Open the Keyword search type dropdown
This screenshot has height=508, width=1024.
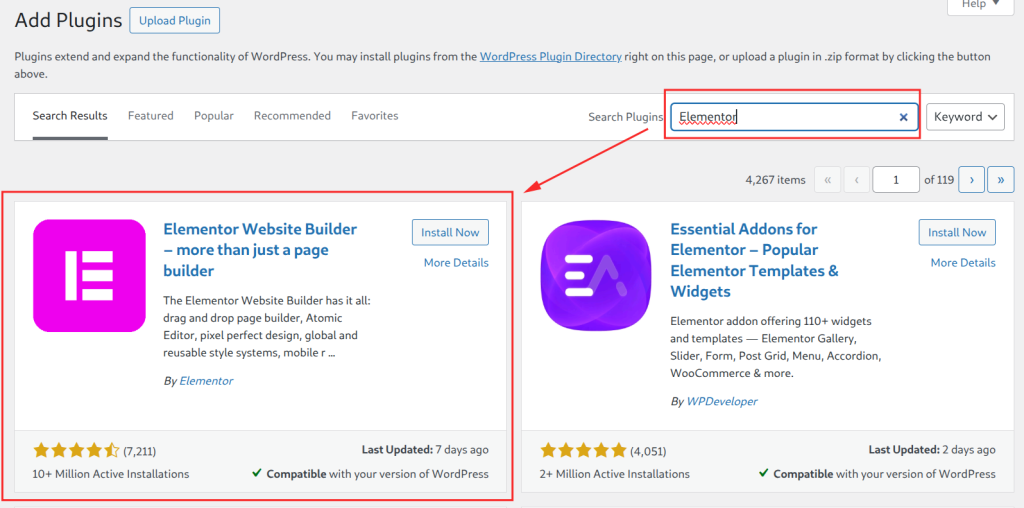coord(965,117)
